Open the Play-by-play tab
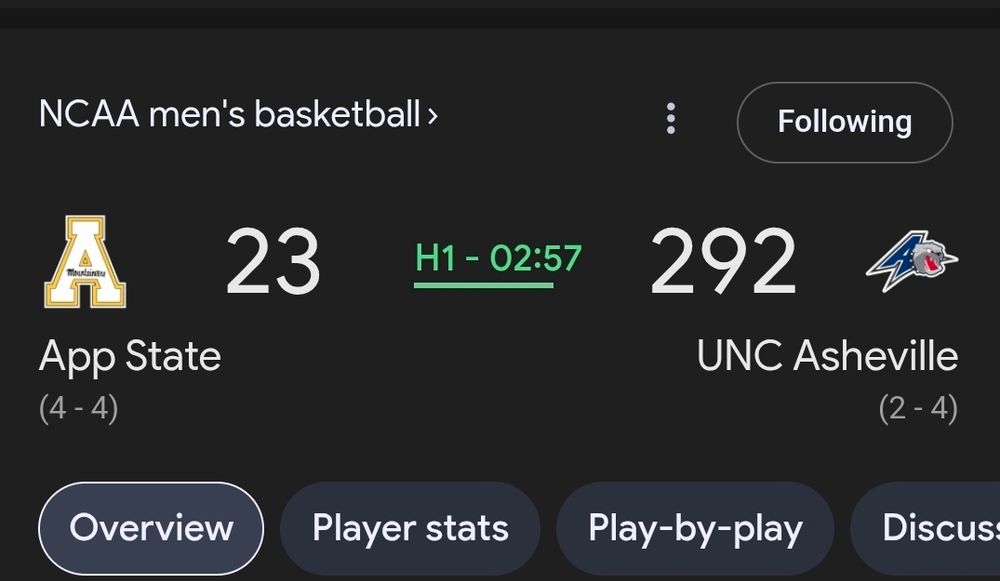1000x581 pixels. [695, 527]
